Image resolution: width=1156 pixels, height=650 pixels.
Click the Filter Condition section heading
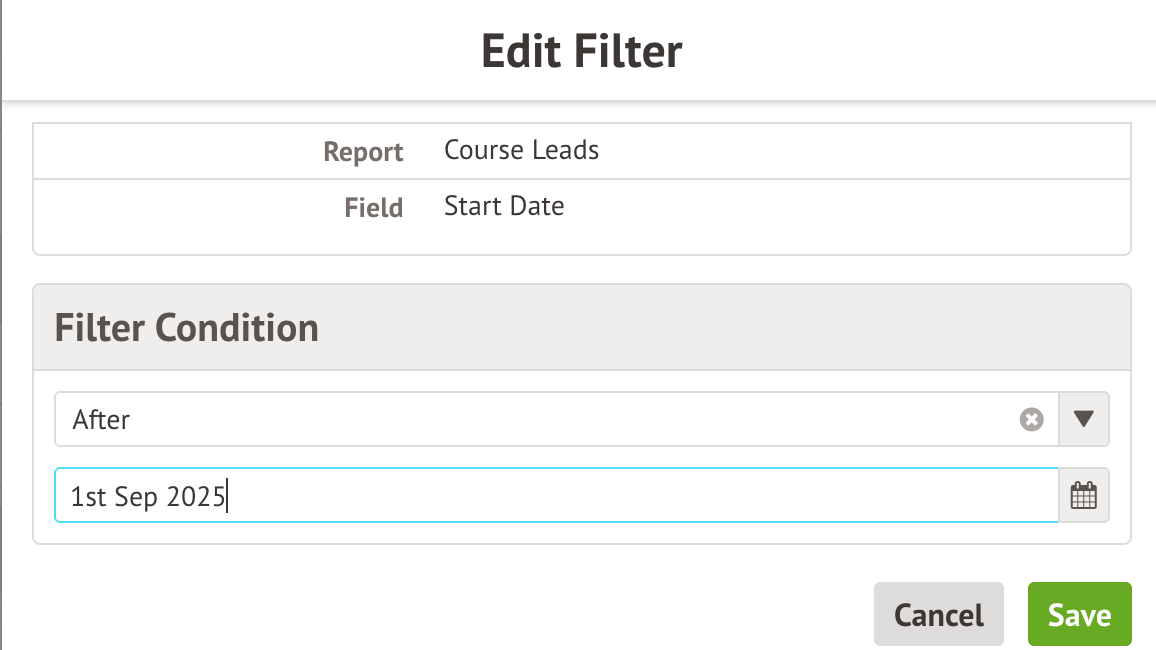point(186,328)
